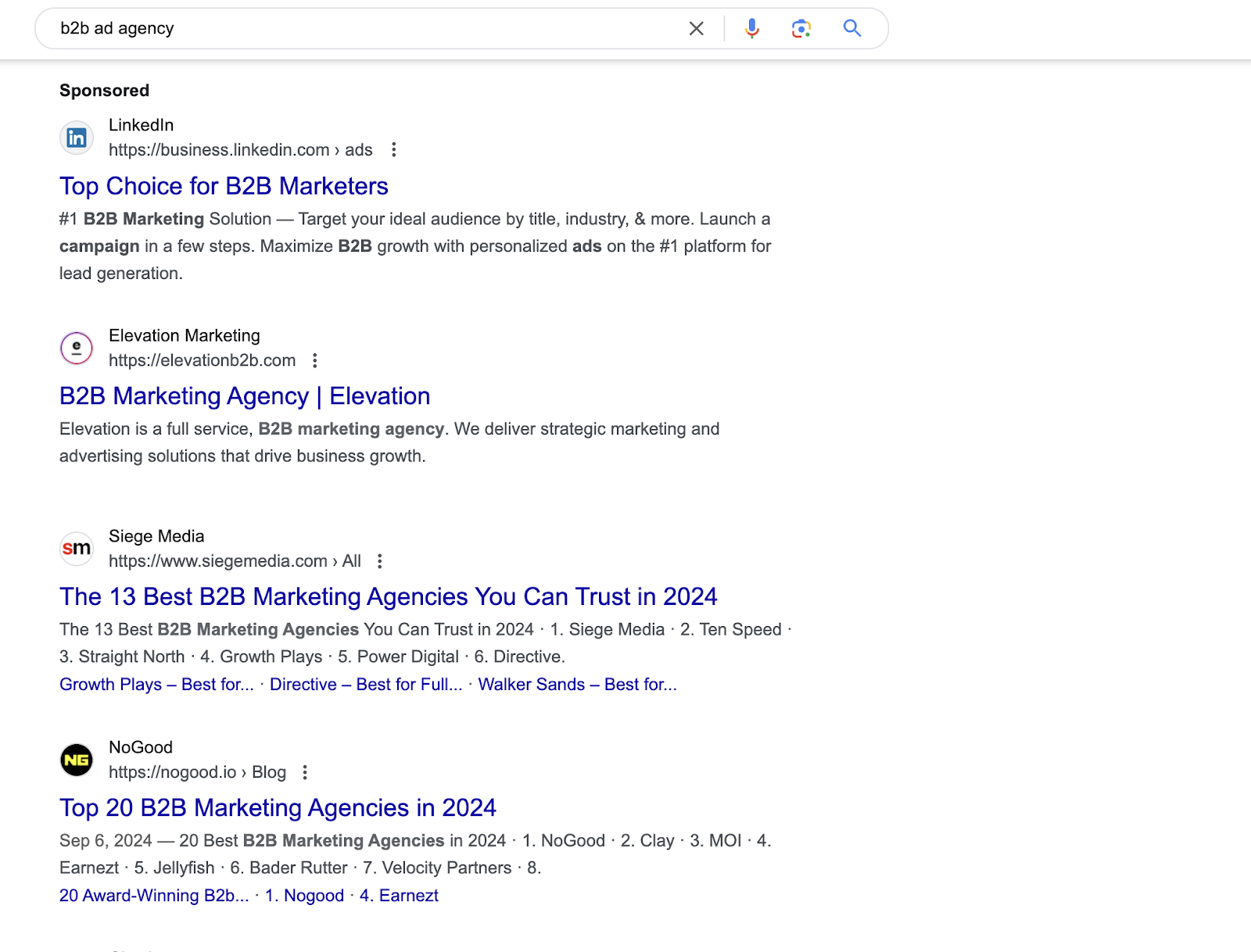Open options menu for NoGood result
Image resolution: width=1251 pixels, height=952 pixels.
[305, 772]
